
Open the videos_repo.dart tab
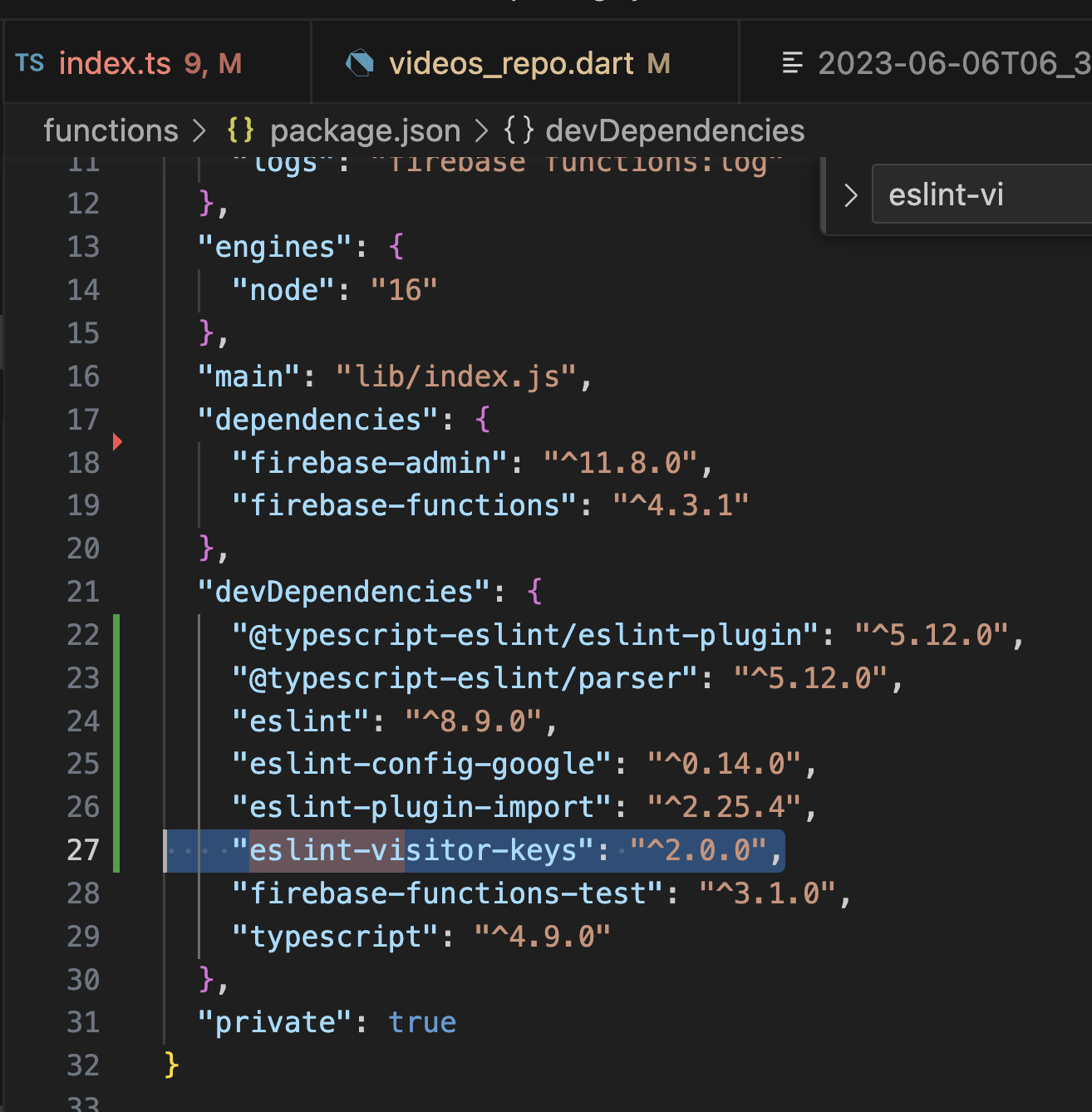[525, 63]
